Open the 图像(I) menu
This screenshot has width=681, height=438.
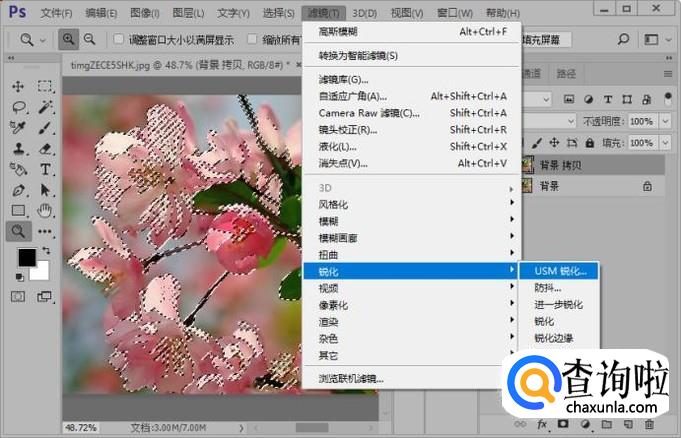coord(145,13)
